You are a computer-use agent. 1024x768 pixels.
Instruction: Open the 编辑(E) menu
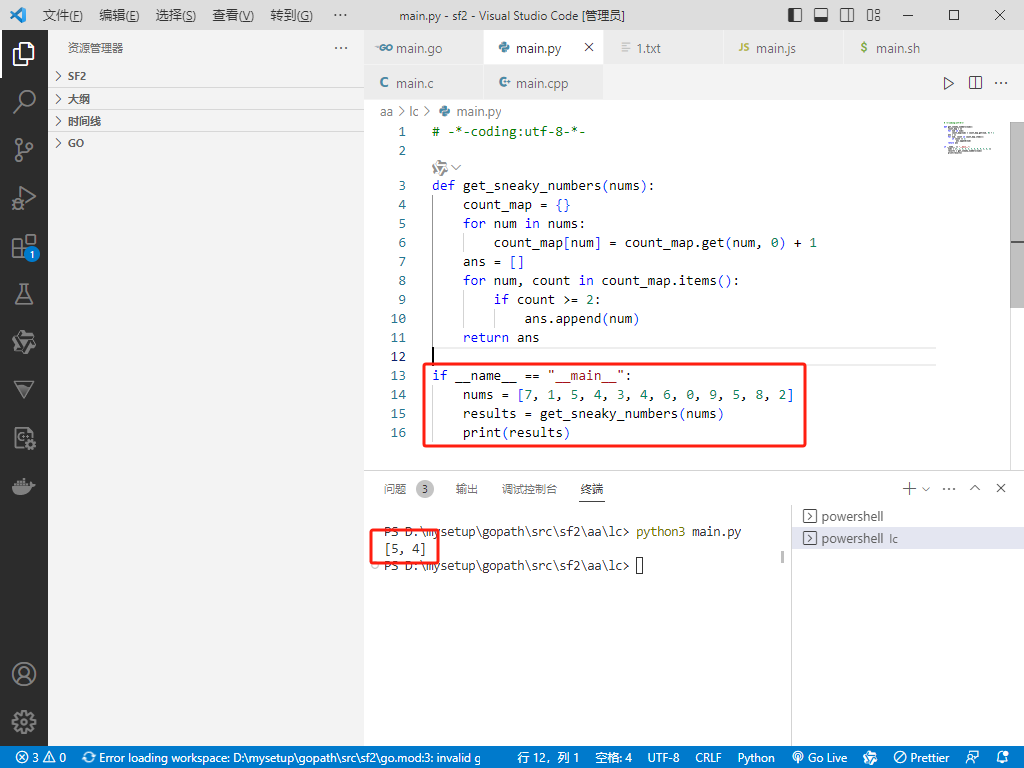[x=120, y=15]
